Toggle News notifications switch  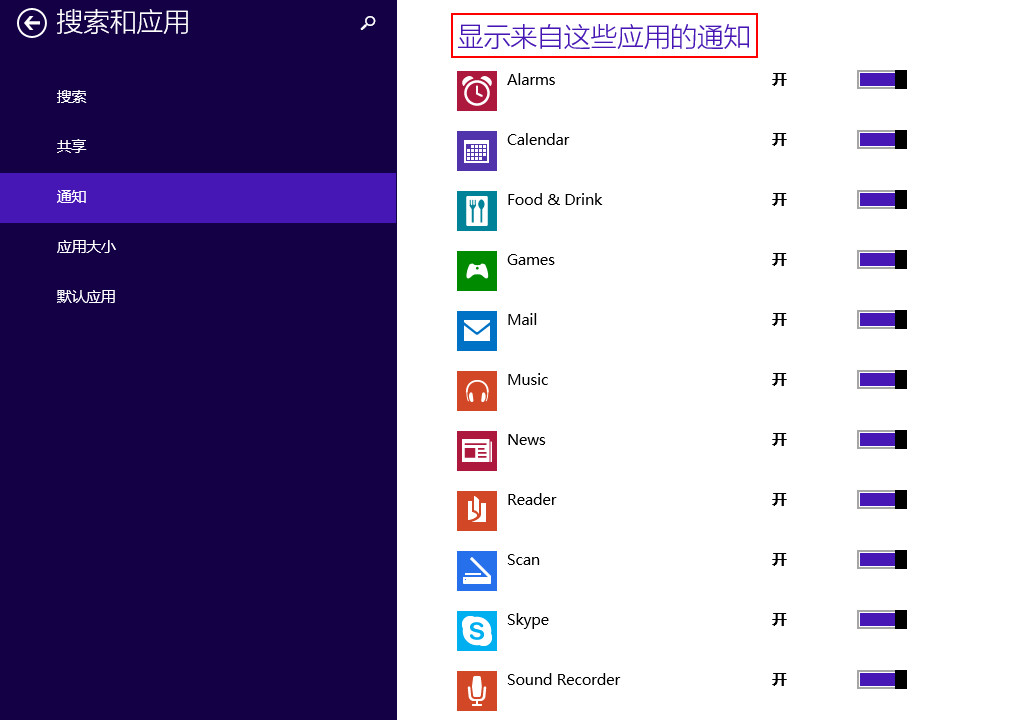[882, 440]
